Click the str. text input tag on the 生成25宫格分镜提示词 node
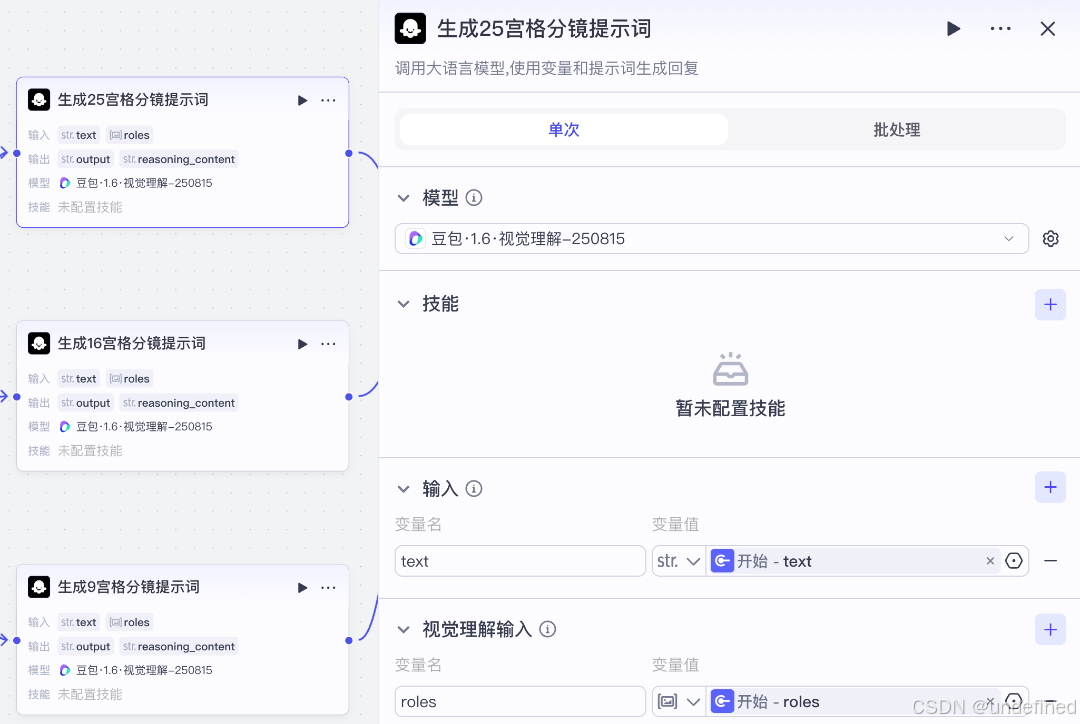This screenshot has width=1080, height=724. (x=79, y=135)
